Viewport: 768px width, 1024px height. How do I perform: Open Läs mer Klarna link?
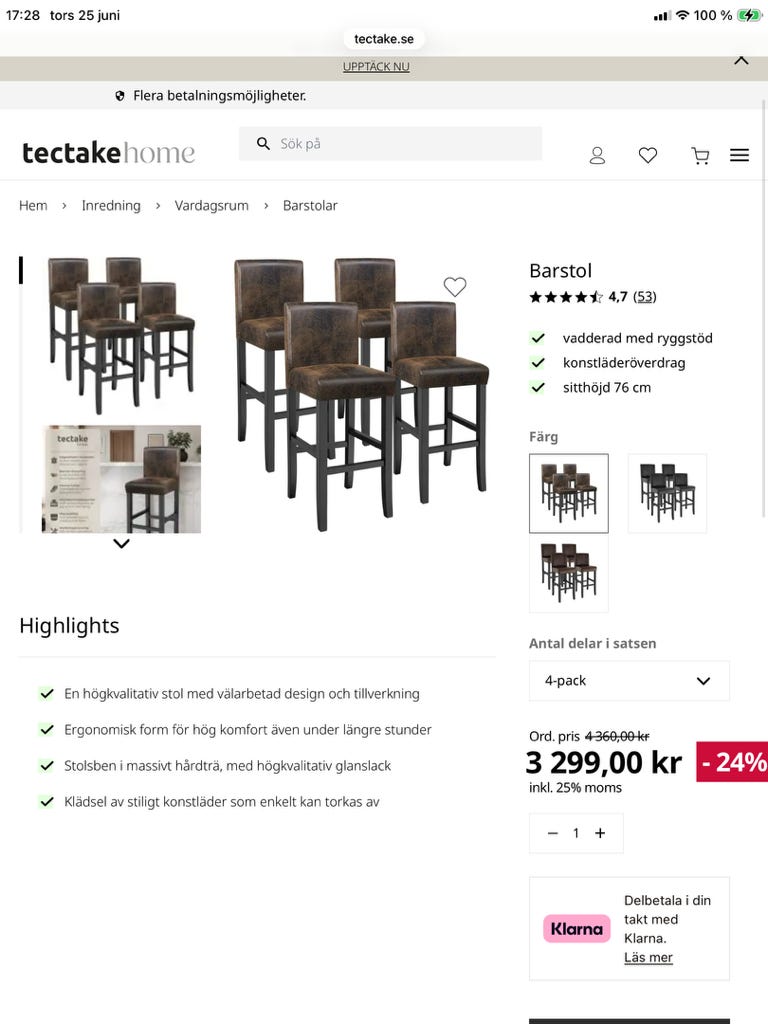648,957
